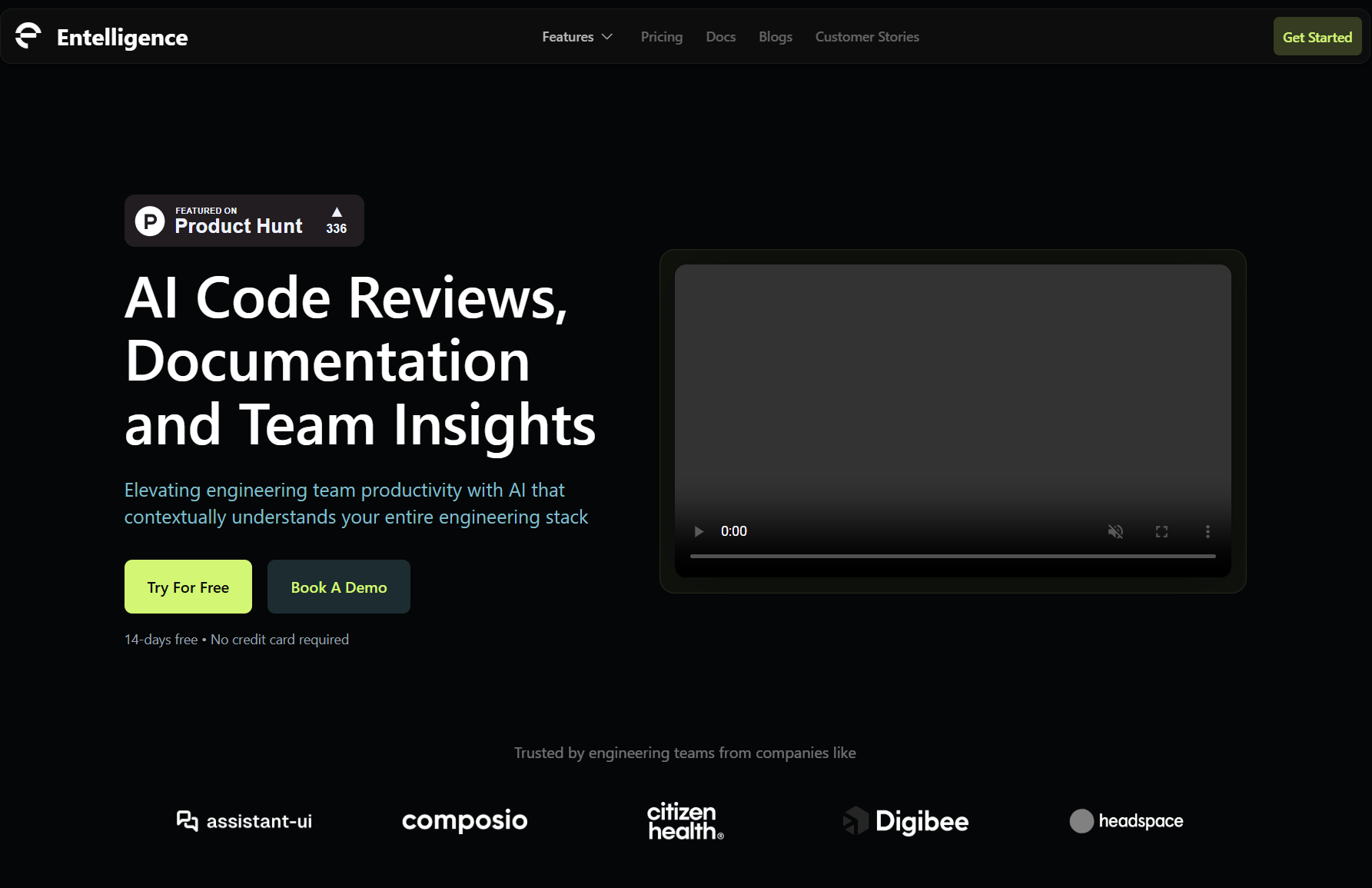Open the Blogs page
The image size is (1372, 888).
tap(775, 37)
